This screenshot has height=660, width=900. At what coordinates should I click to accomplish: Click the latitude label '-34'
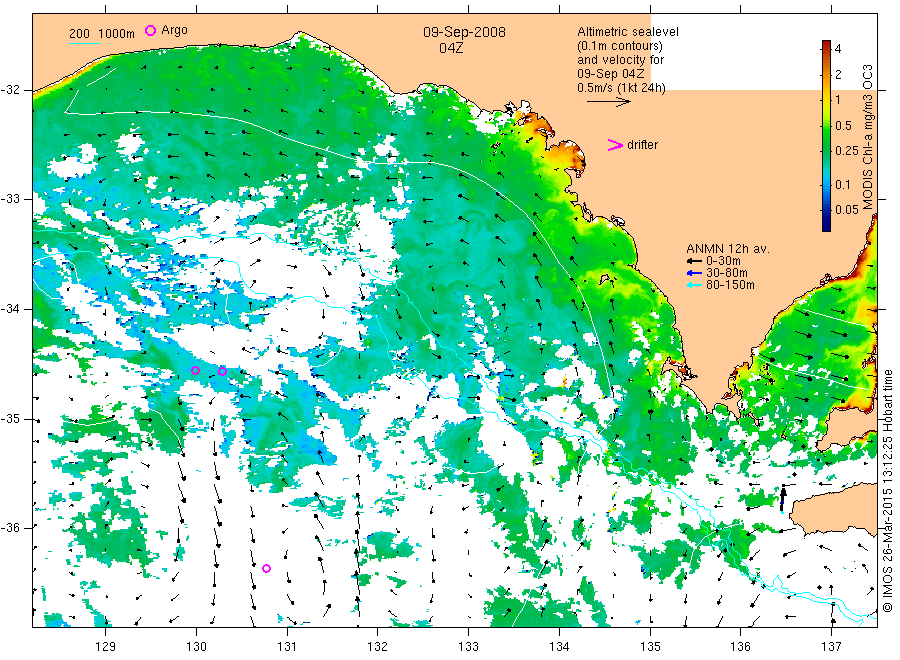pos(10,309)
